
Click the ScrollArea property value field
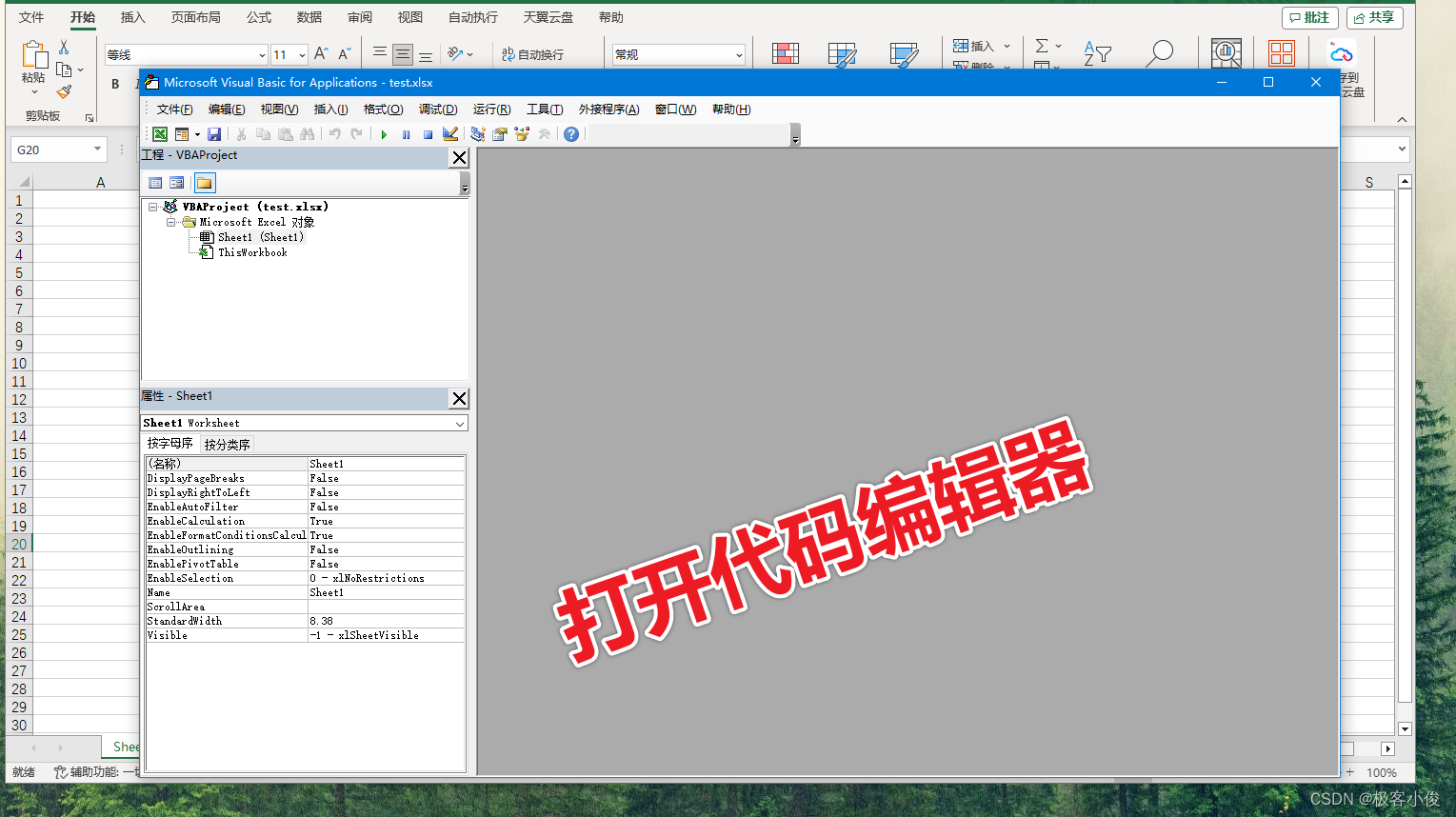pos(386,607)
